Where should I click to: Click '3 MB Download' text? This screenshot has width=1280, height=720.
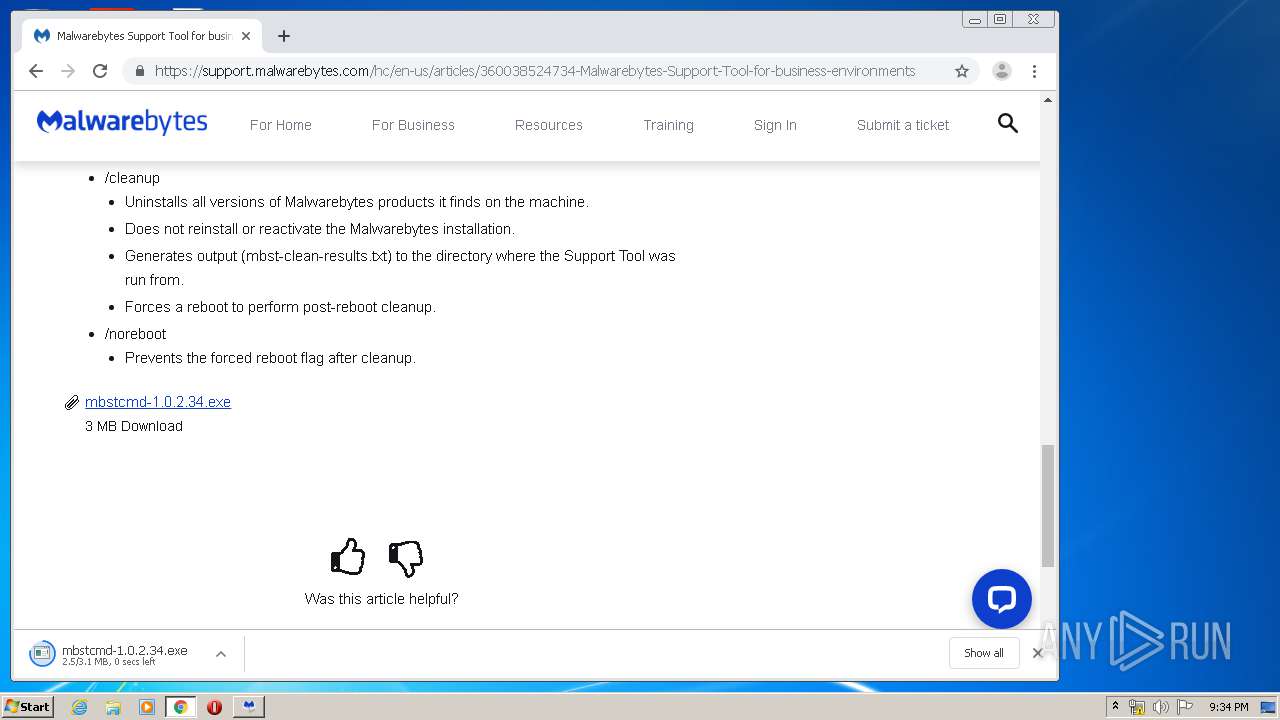click(x=134, y=426)
